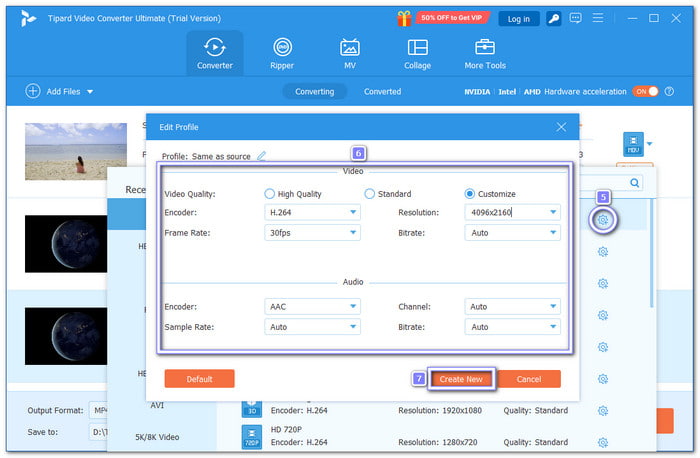Open the Add Files dropdown arrow

pyautogui.click(x=90, y=92)
